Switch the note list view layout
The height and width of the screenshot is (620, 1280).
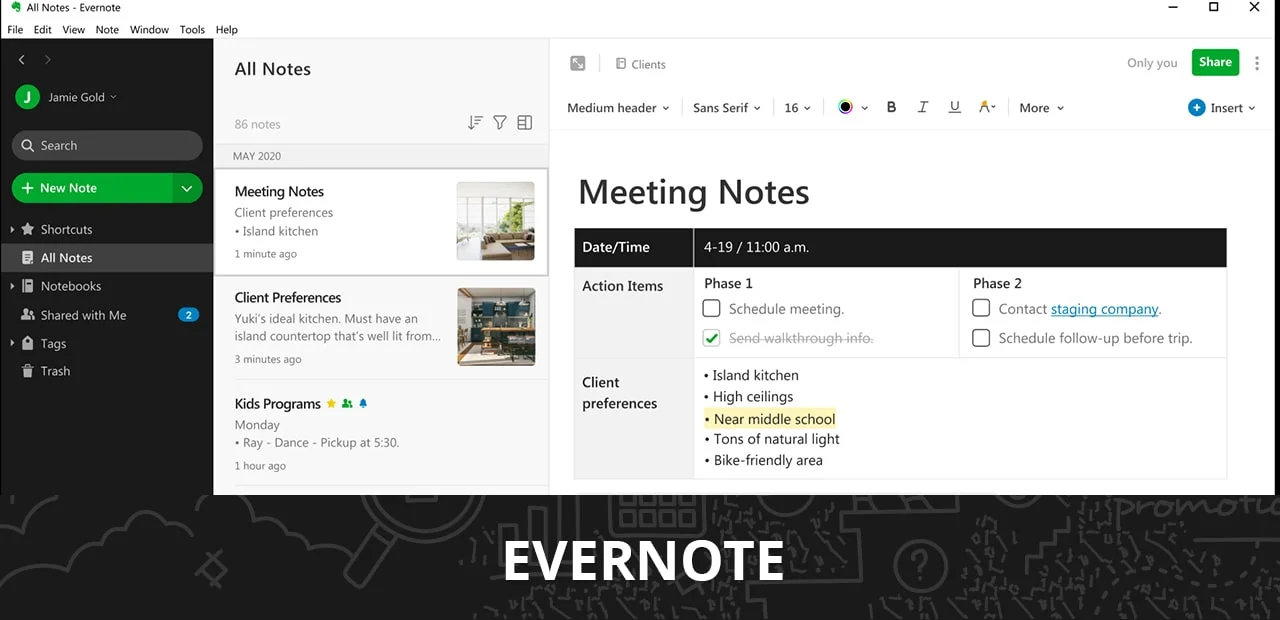click(525, 122)
